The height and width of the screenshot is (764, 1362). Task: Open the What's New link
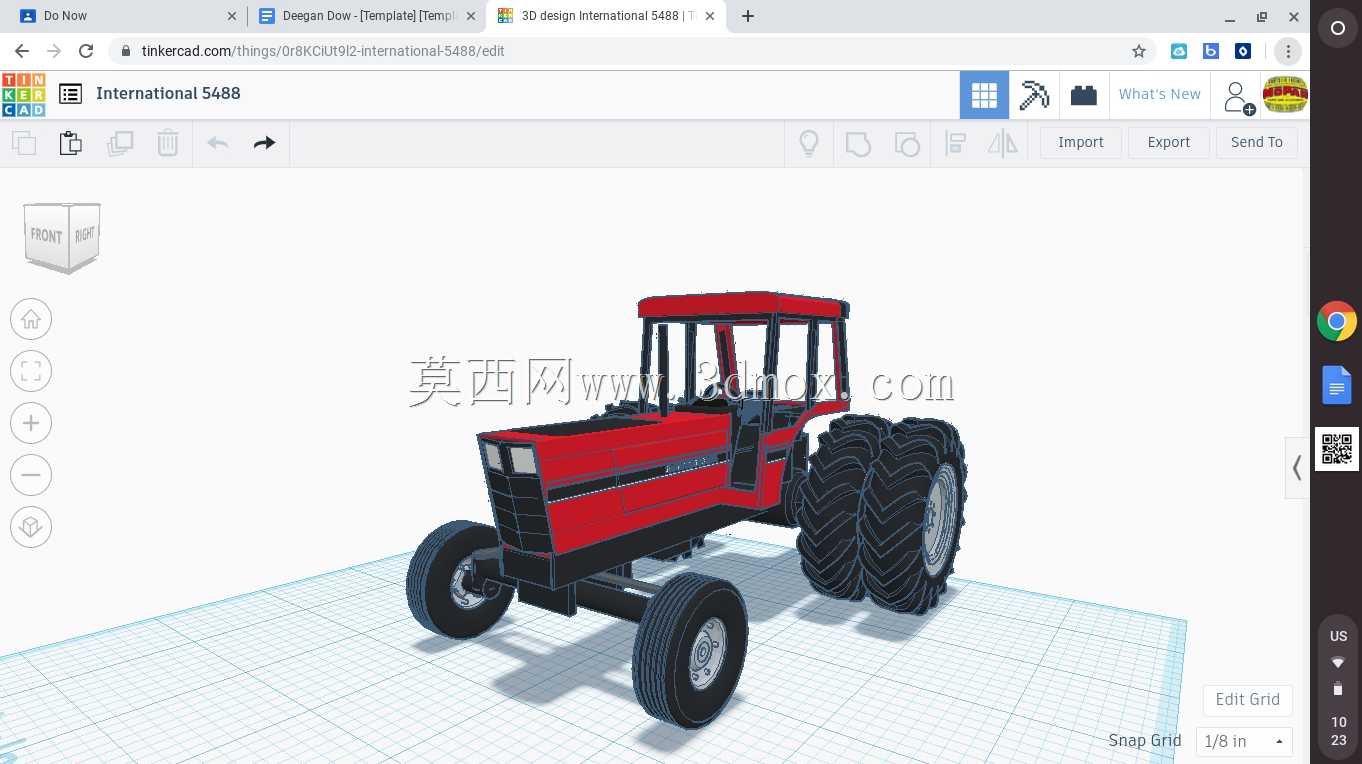tap(1159, 94)
